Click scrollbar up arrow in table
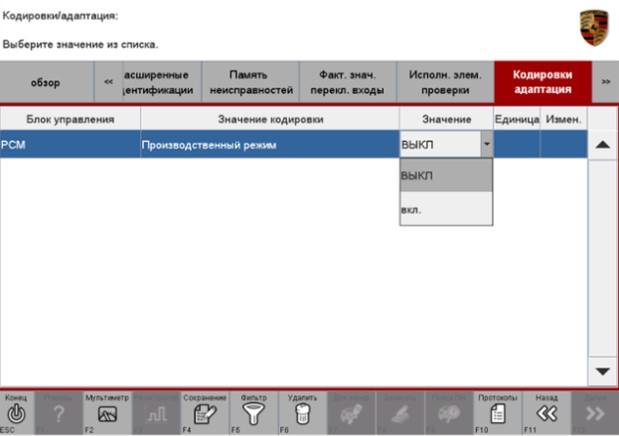Image resolution: width=619 pixels, height=436 pixels. pyautogui.click(x=602, y=145)
